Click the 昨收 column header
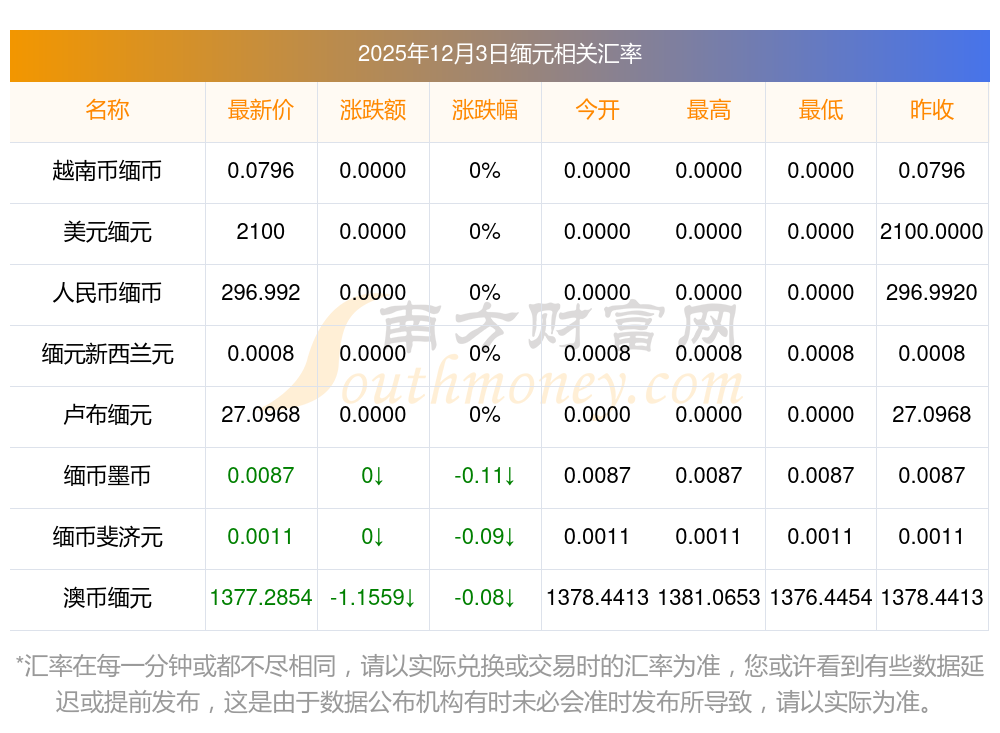Image resolution: width=1000 pixels, height=733 pixels. click(x=932, y=110)
